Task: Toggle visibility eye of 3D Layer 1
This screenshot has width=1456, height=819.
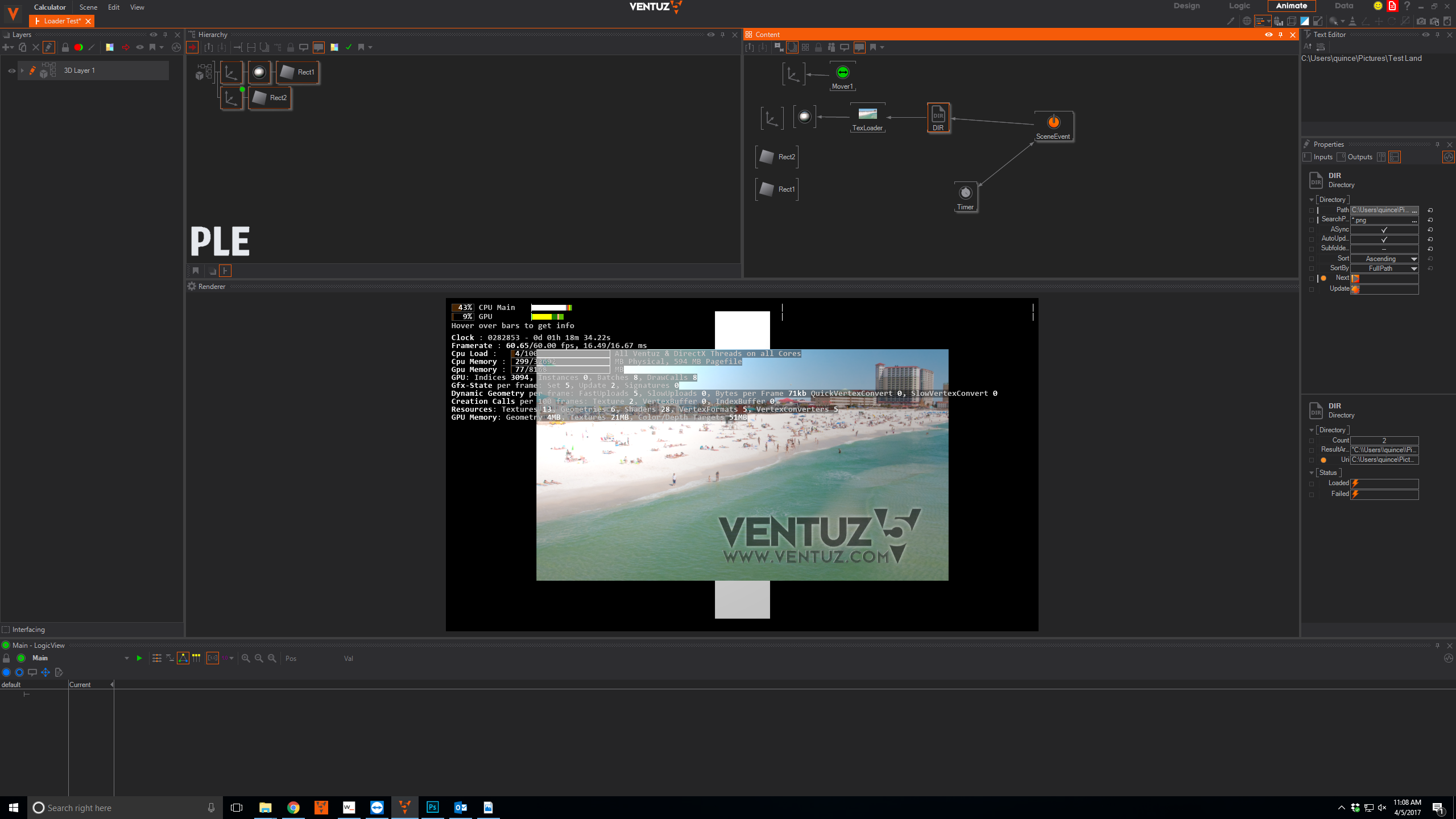Action: click(x=11, y=71)
